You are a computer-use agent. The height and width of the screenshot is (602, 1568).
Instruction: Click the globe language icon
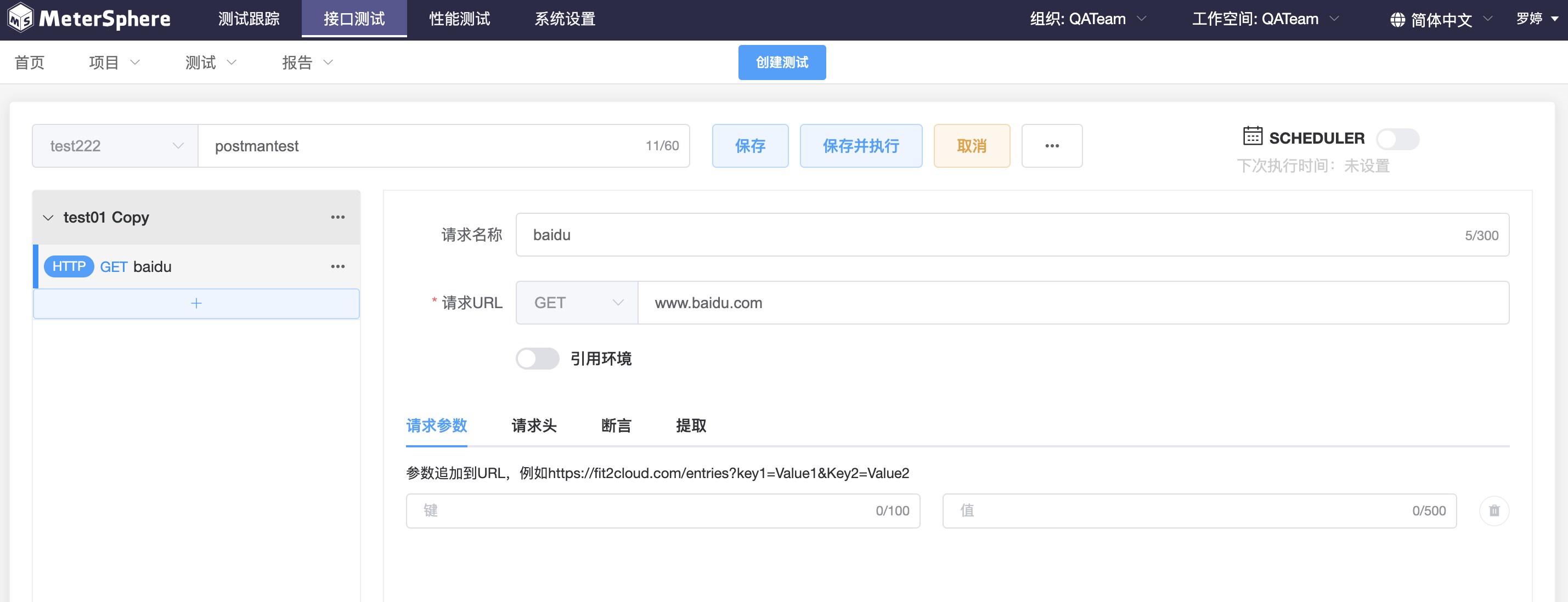coord(1397,19)
